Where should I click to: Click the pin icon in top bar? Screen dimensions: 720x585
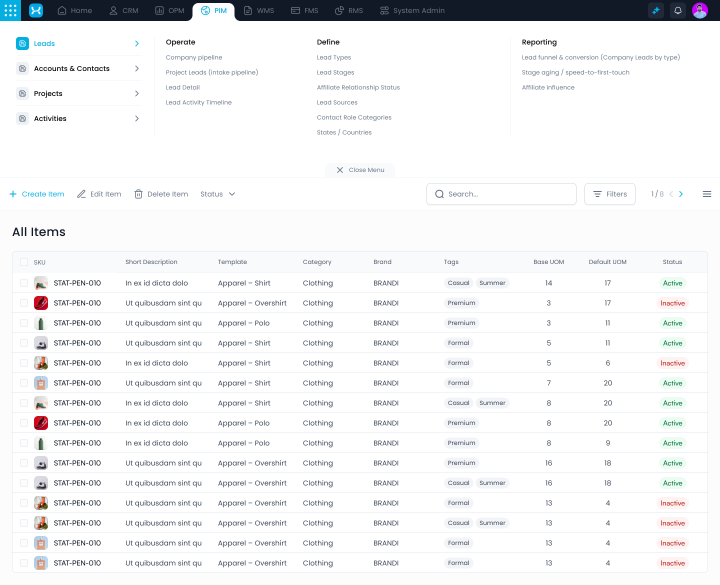point(656,10)
